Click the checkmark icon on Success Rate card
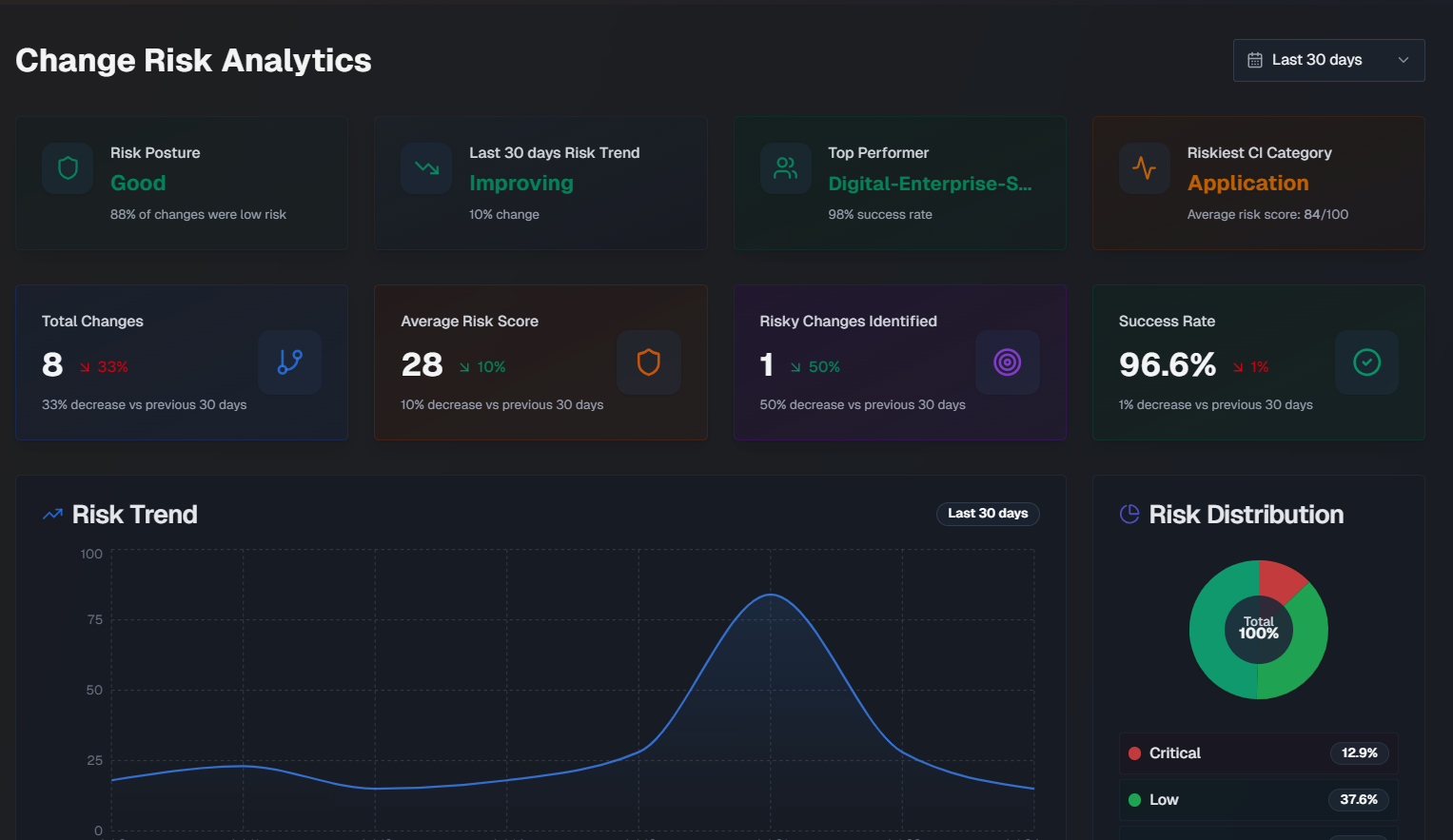 tap(1366, 362)
